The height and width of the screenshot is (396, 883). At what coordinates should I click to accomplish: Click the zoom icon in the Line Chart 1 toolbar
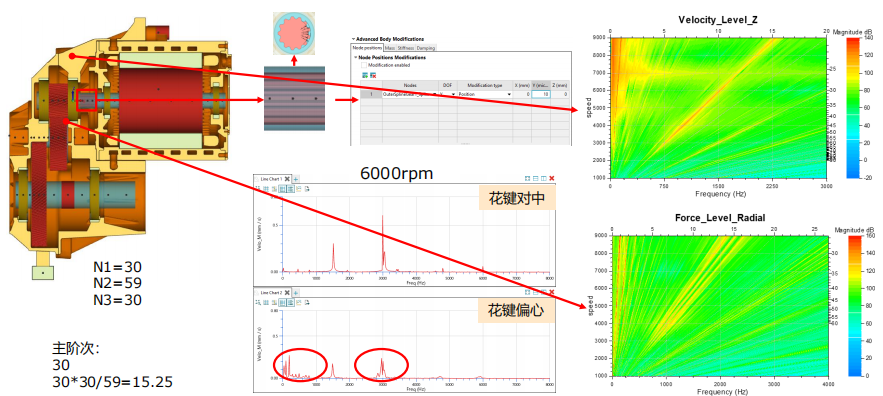258,189
